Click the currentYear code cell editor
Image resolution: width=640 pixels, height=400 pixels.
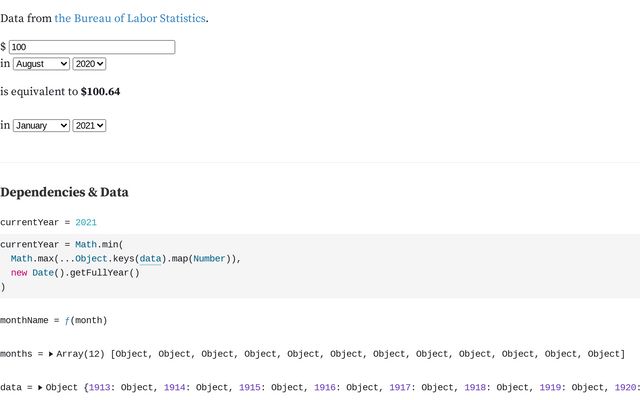(320, 266)
